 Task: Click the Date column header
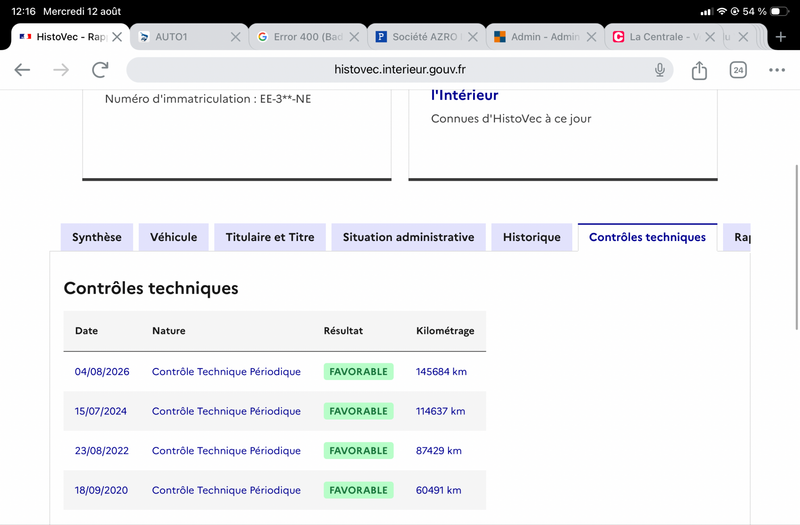86,331
